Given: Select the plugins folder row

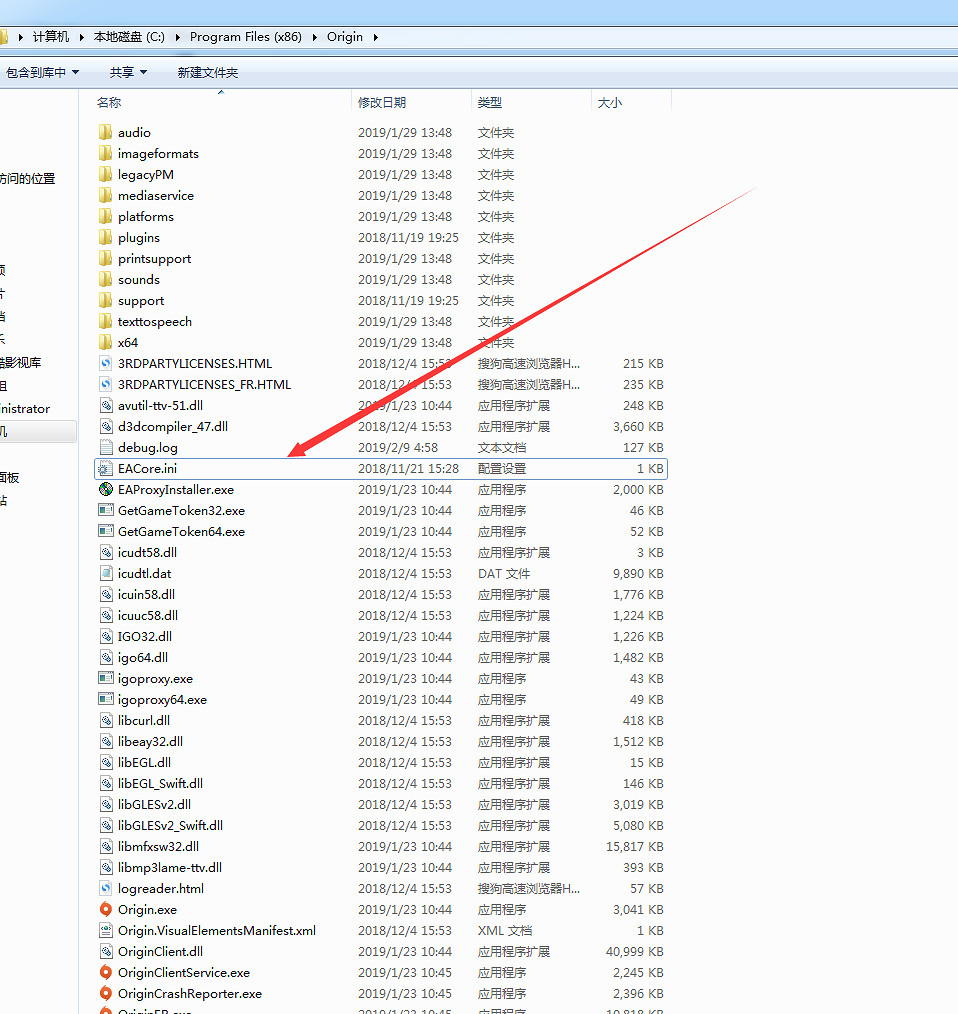Looking at the screenshot, I should (139, 237).
